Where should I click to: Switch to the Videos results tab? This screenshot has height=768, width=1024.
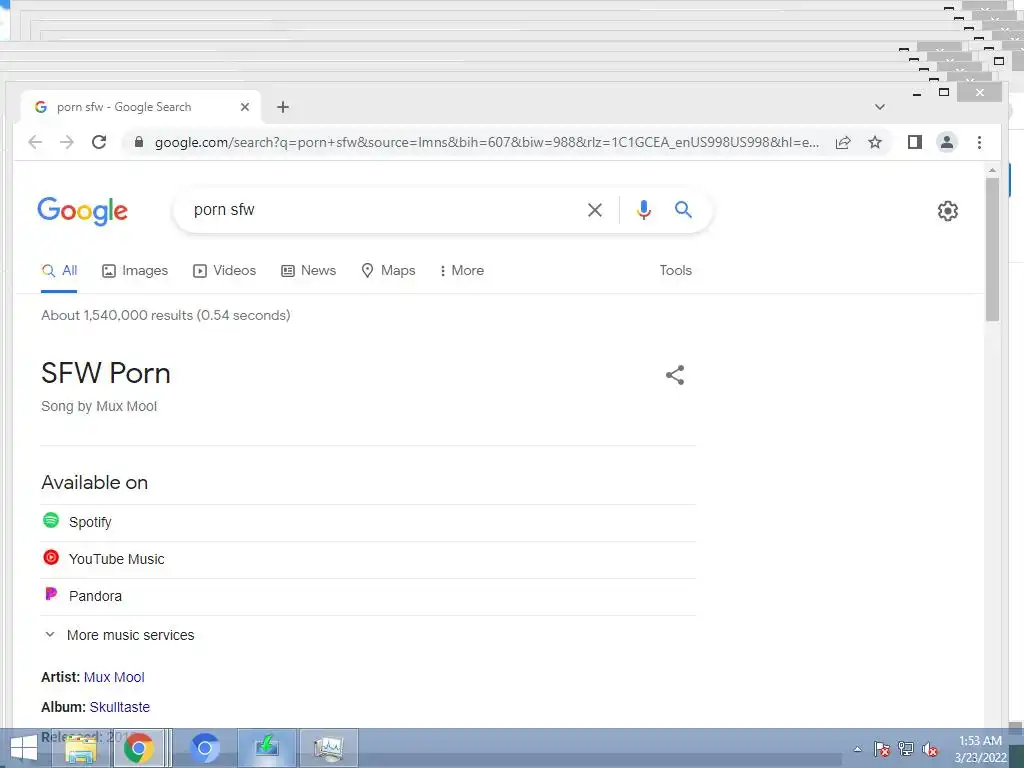point(225,270)
